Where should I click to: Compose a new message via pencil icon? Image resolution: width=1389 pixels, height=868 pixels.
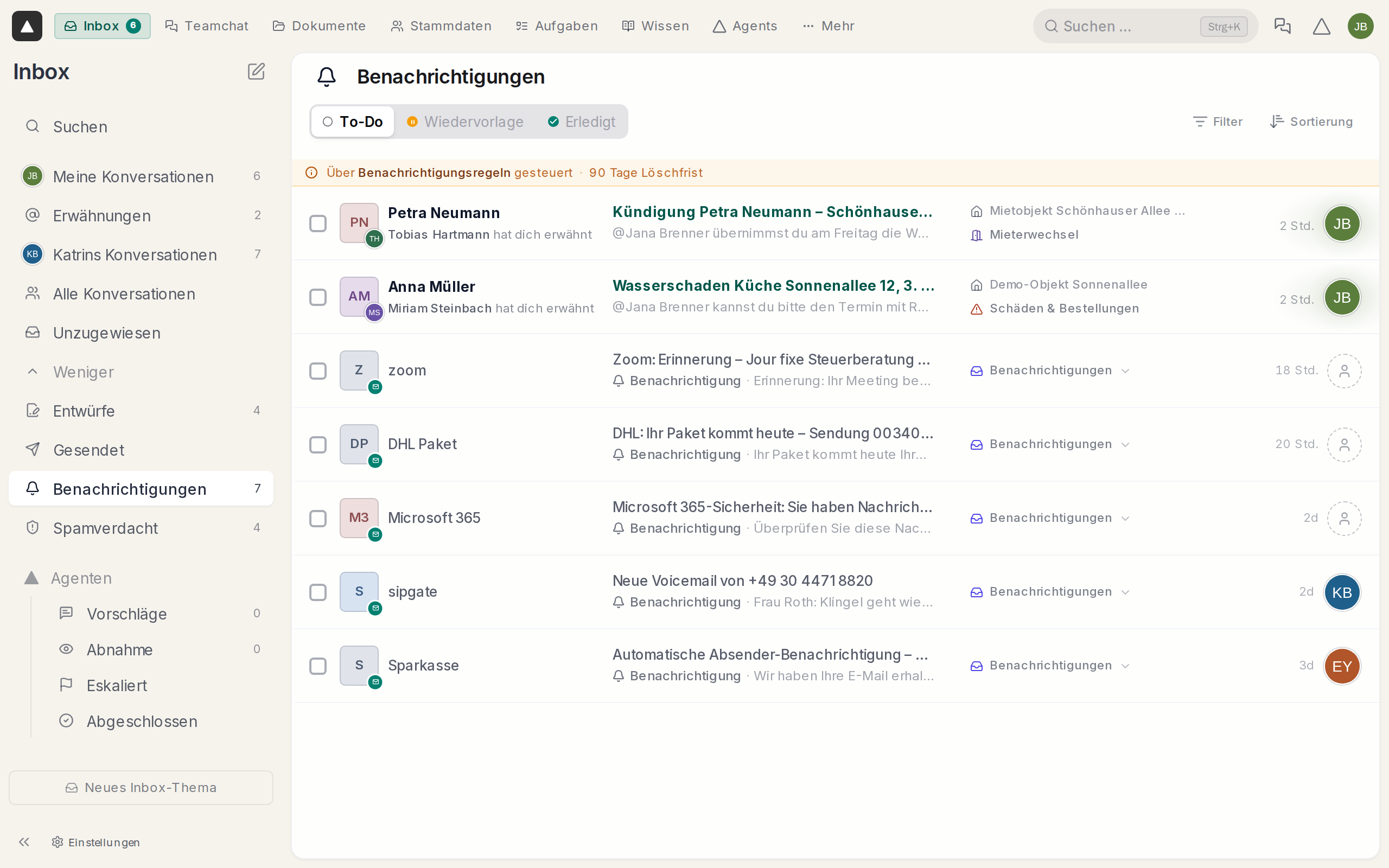click(256, 72)
